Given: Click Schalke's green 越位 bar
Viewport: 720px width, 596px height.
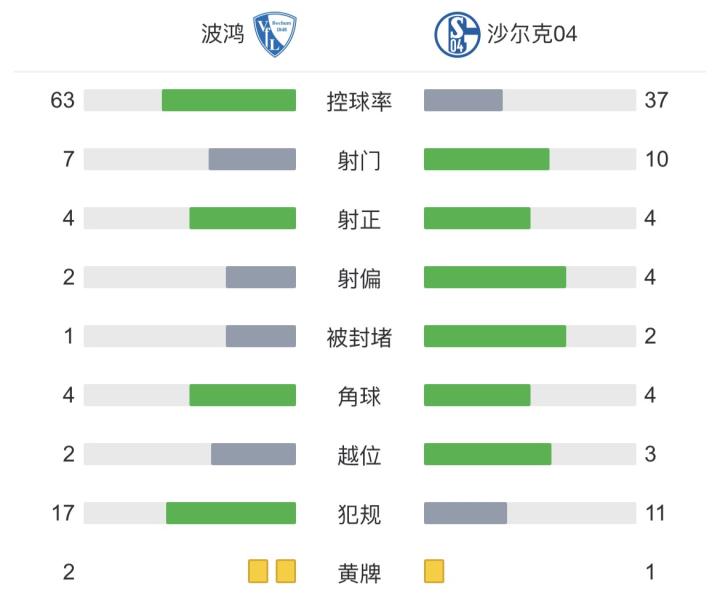Looking at the screenshot, I should [x=488, y=455].
